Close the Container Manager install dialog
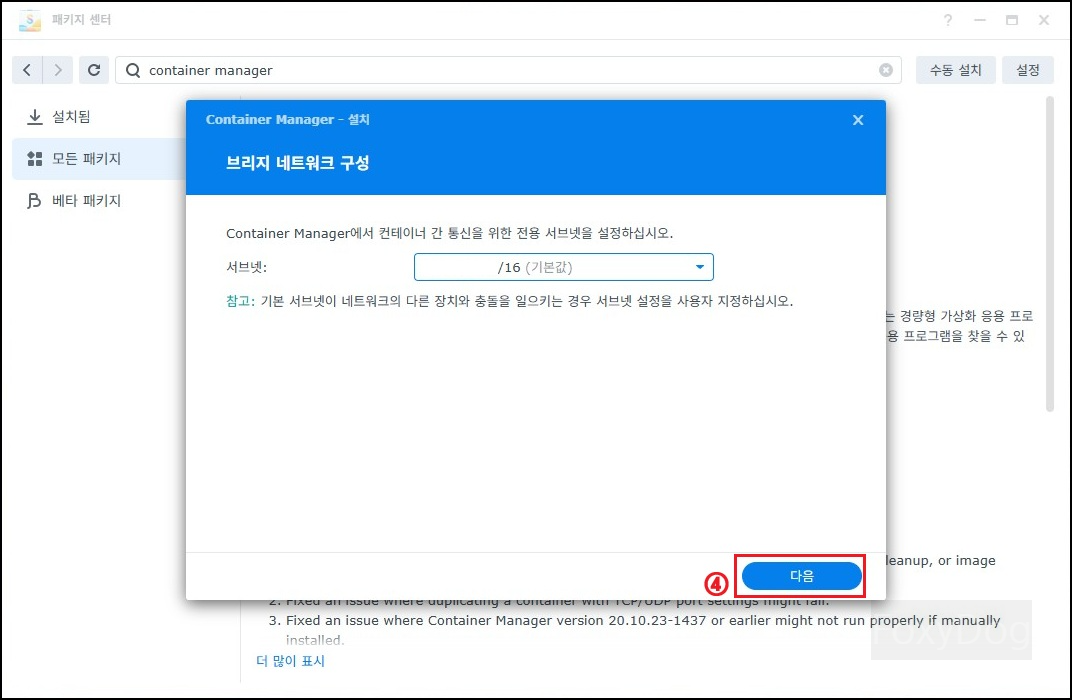 pyautogui.click(x=858, y=120)
